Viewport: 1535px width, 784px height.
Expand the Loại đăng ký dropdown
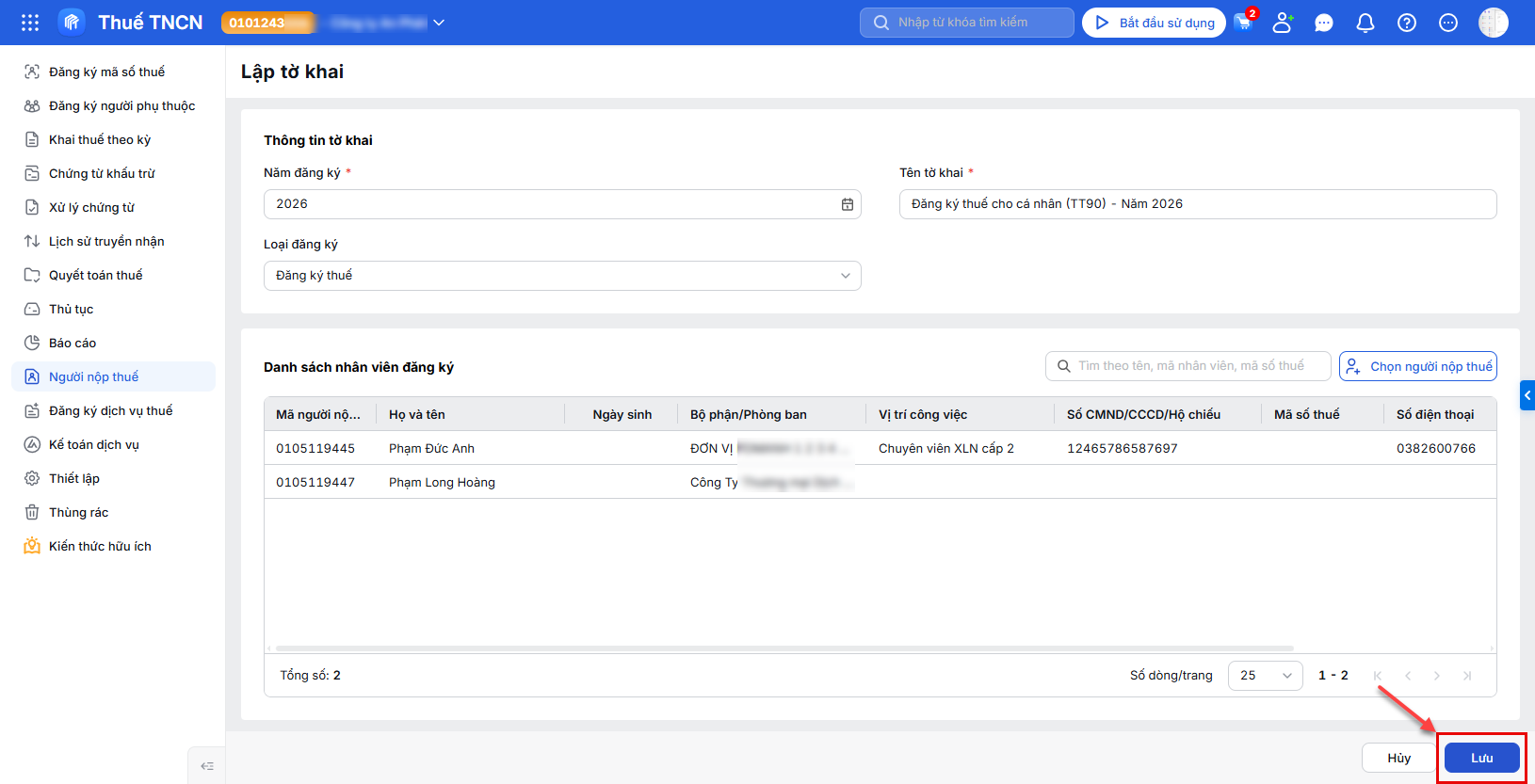[562, 276]
